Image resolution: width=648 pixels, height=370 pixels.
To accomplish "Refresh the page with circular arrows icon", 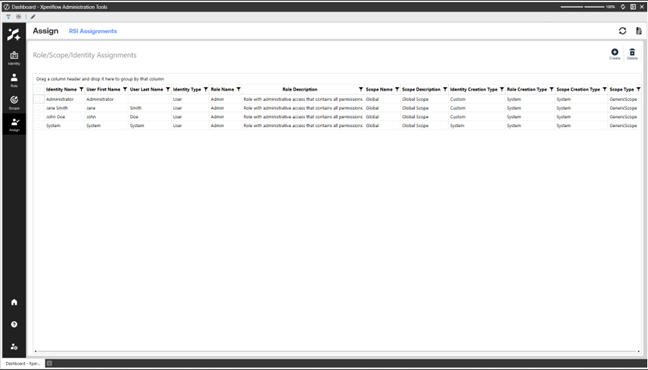I will coord(622,31).
